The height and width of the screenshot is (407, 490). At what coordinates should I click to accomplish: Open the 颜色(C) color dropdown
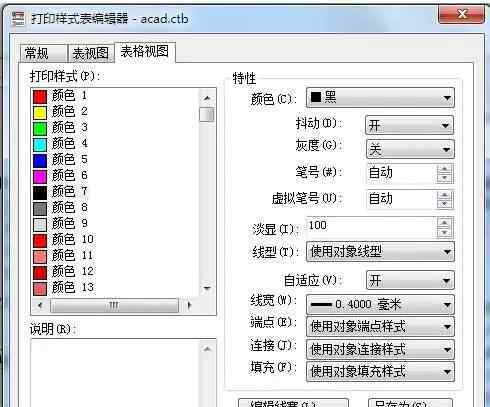(380, 98)
